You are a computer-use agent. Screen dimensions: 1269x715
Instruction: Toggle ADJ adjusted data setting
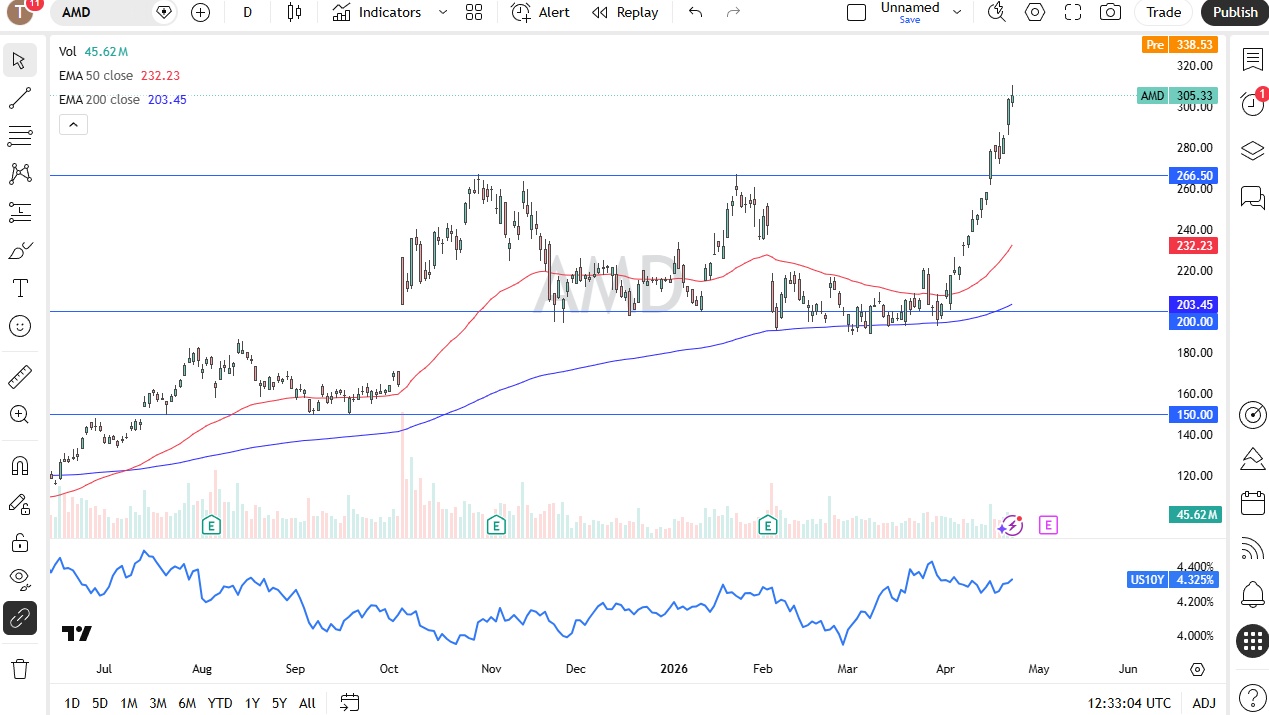pos(1204,703)
